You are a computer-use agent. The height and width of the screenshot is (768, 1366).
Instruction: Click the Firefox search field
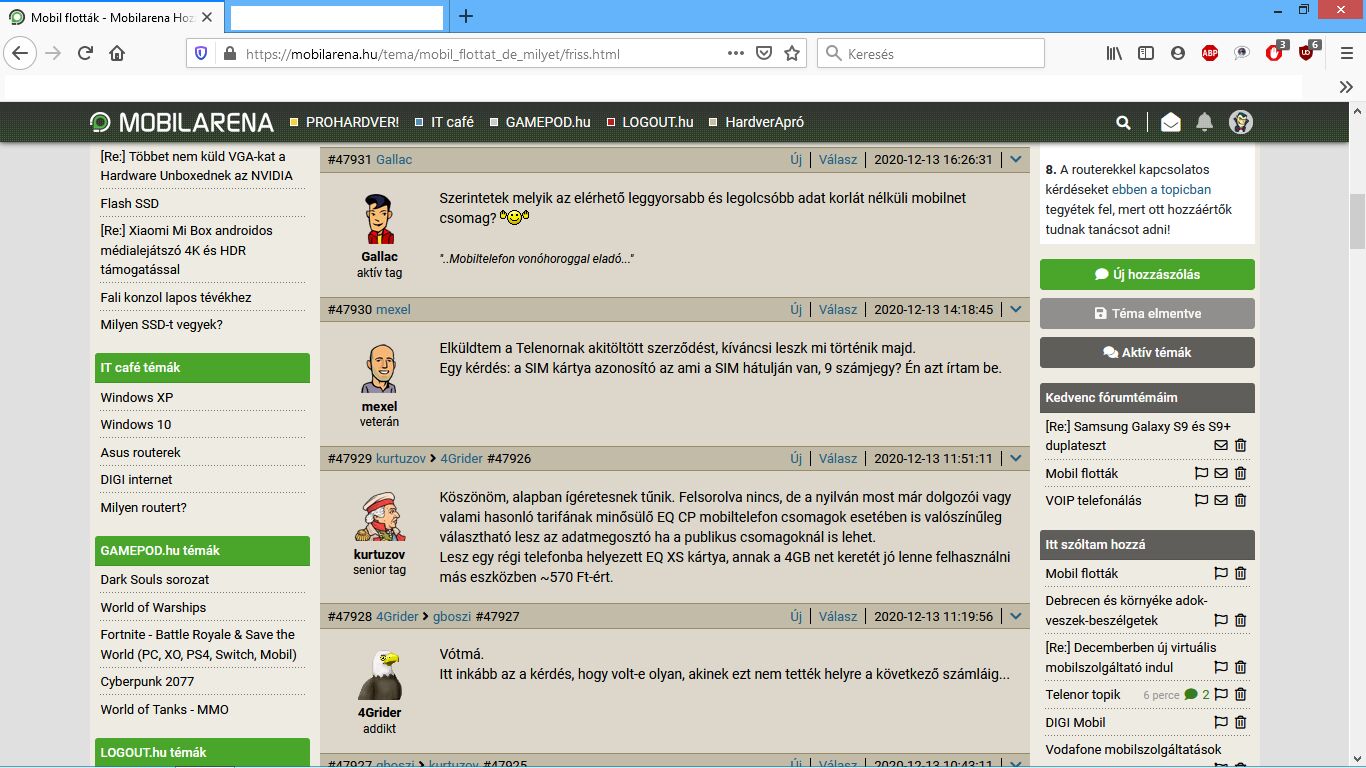pyautogui.click(x=931, y=54)
